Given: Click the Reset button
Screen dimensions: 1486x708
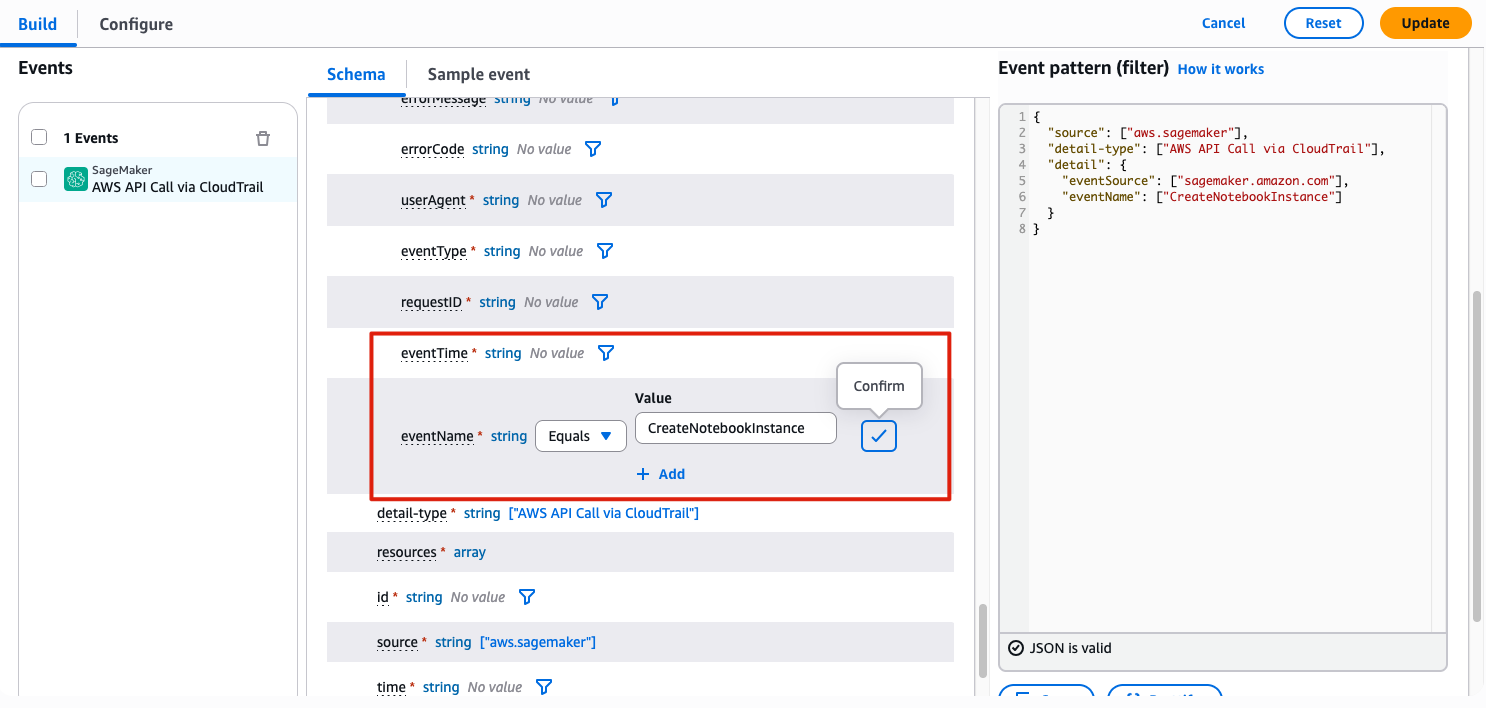Looking at the screenshot, I should click(1323, 23).
